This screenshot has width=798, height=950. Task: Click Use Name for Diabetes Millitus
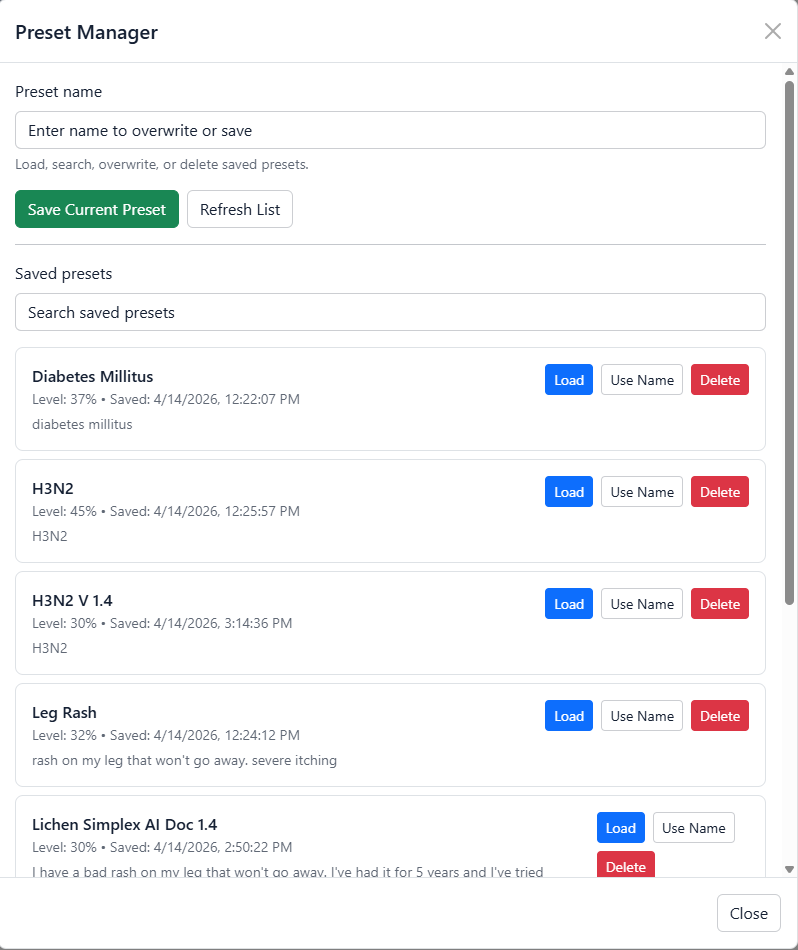pos(641,380)
